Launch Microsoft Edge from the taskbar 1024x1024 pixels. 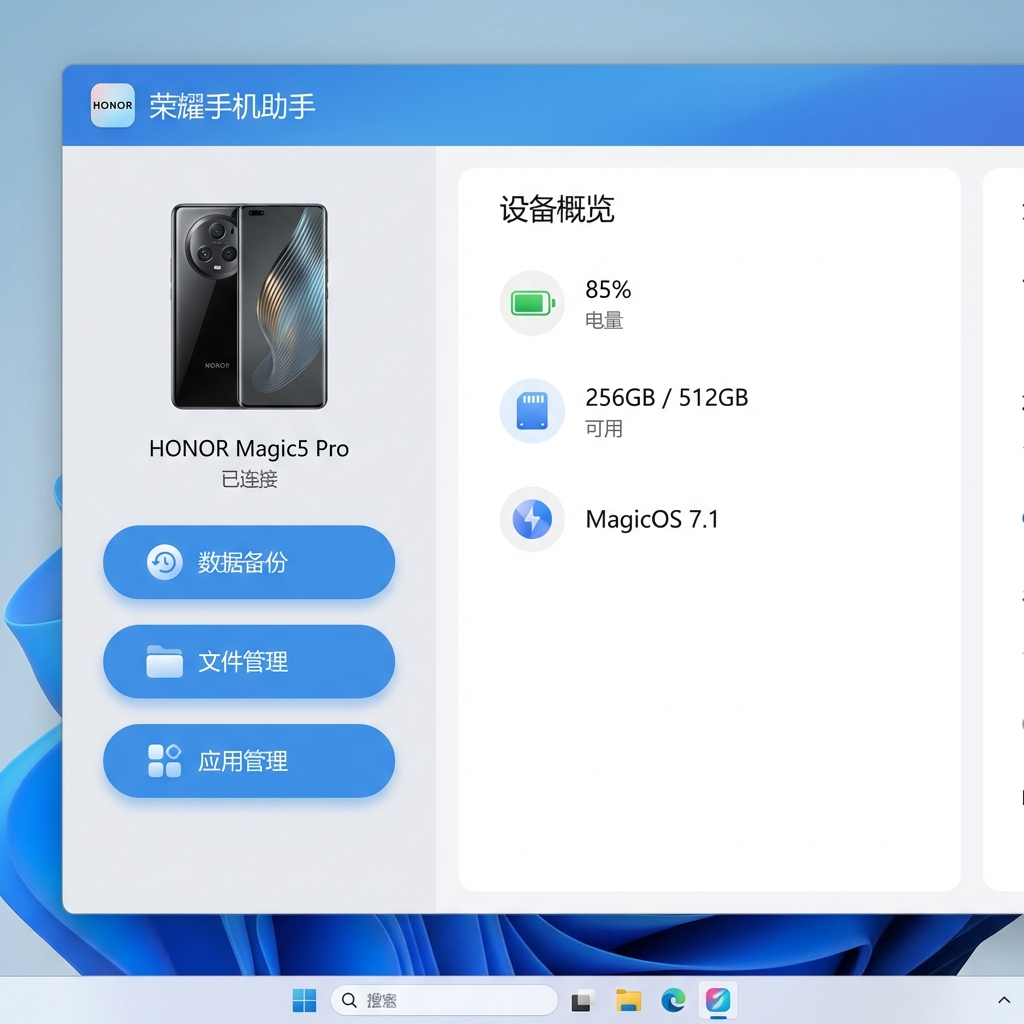coord(673,1000)
